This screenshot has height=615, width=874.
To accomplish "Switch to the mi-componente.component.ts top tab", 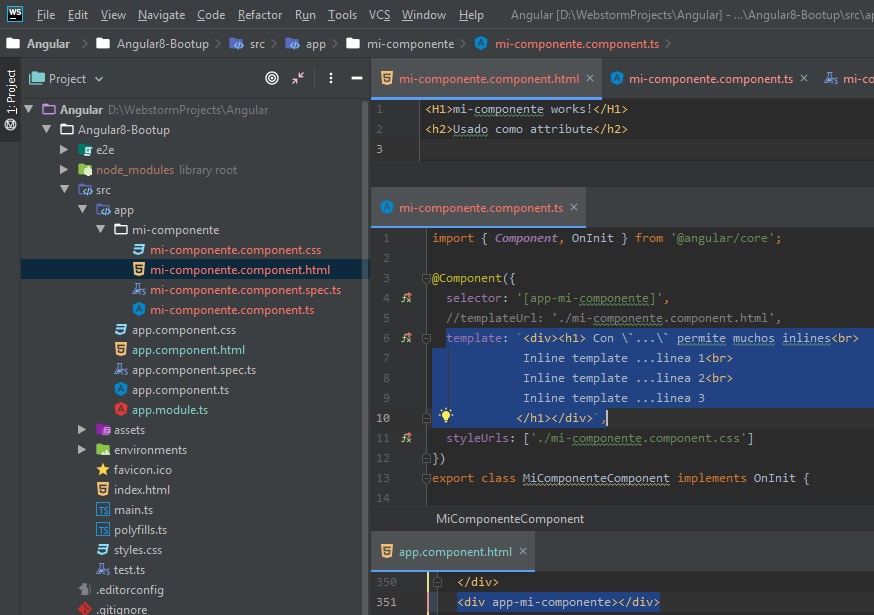I will click(x=710, y=79).
